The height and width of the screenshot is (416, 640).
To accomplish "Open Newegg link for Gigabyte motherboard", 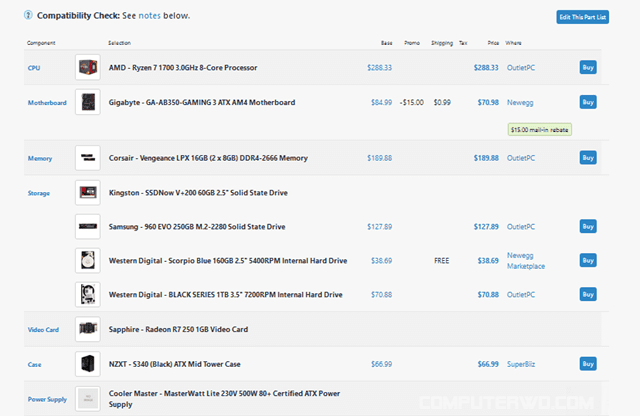I will point(520,102).
